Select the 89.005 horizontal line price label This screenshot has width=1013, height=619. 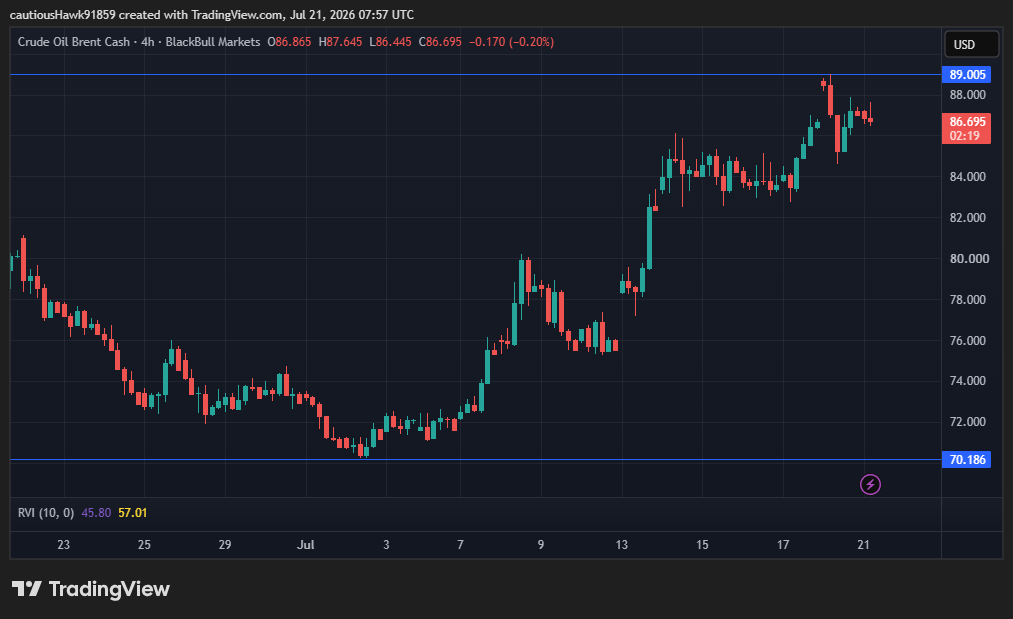coord(966,74)
